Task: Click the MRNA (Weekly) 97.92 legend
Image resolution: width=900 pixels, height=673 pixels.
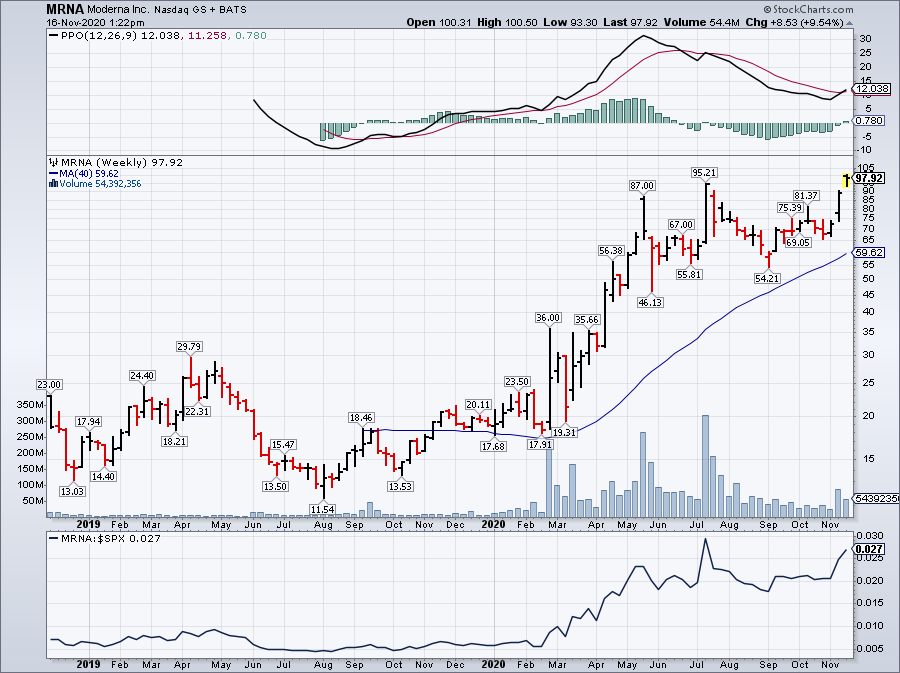Action: point(117,162)
